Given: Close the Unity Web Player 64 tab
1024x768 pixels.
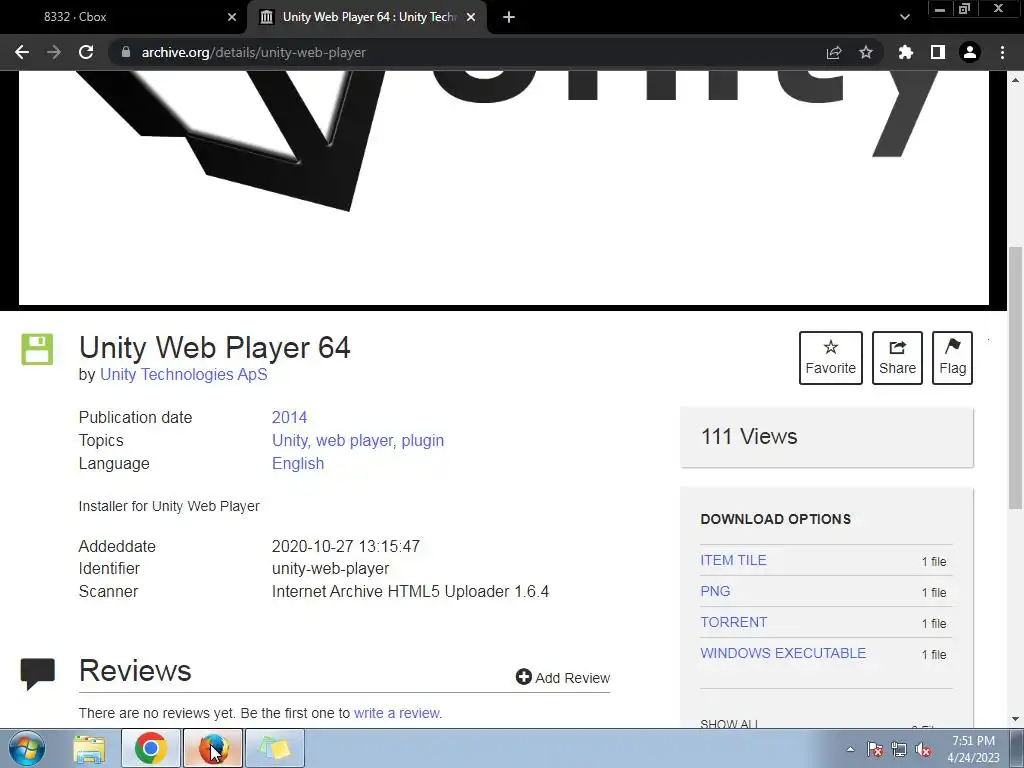Looking at the screenshot, I should 471,17.
